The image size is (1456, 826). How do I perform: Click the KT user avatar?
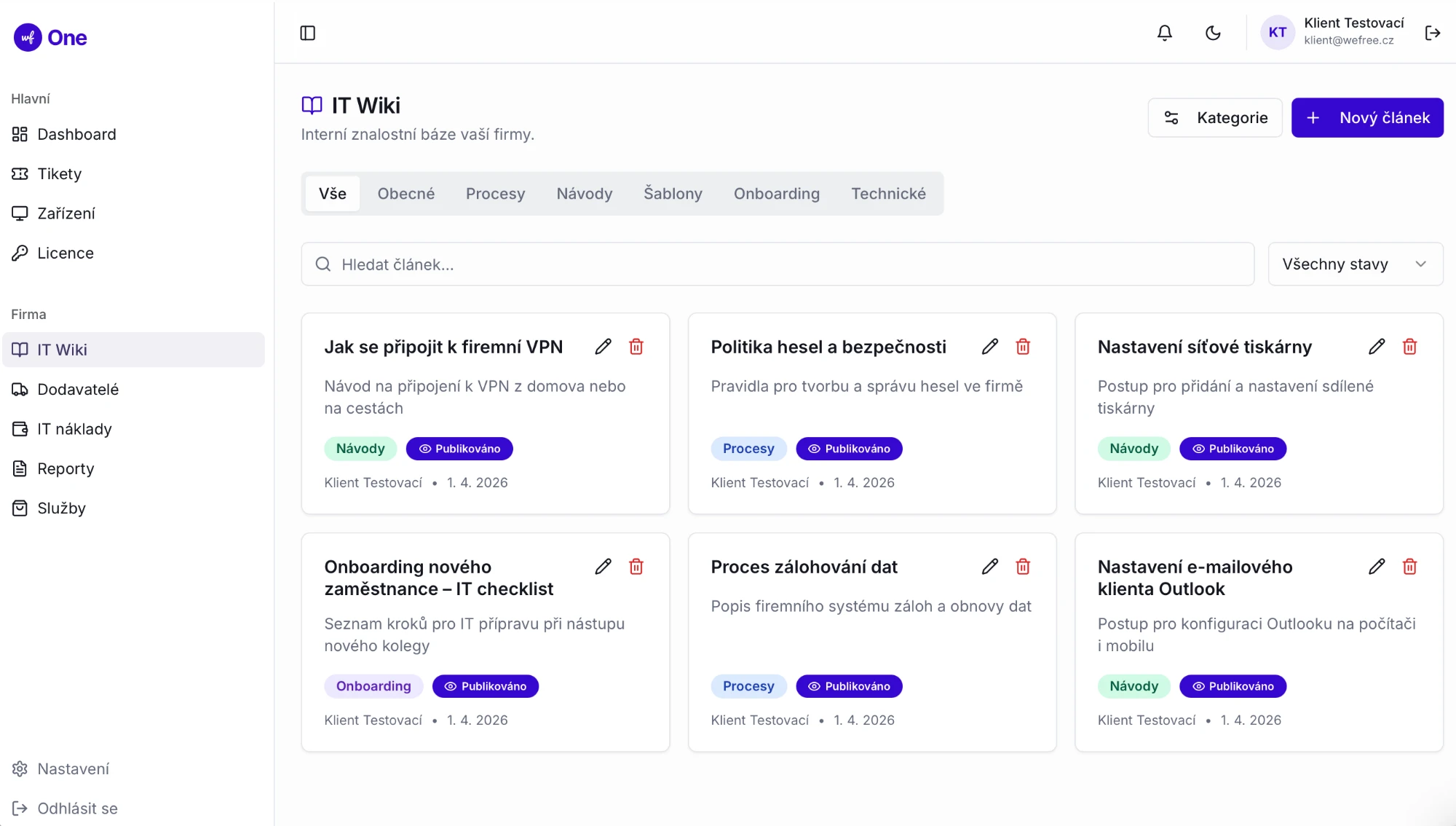coord(1278,33)
